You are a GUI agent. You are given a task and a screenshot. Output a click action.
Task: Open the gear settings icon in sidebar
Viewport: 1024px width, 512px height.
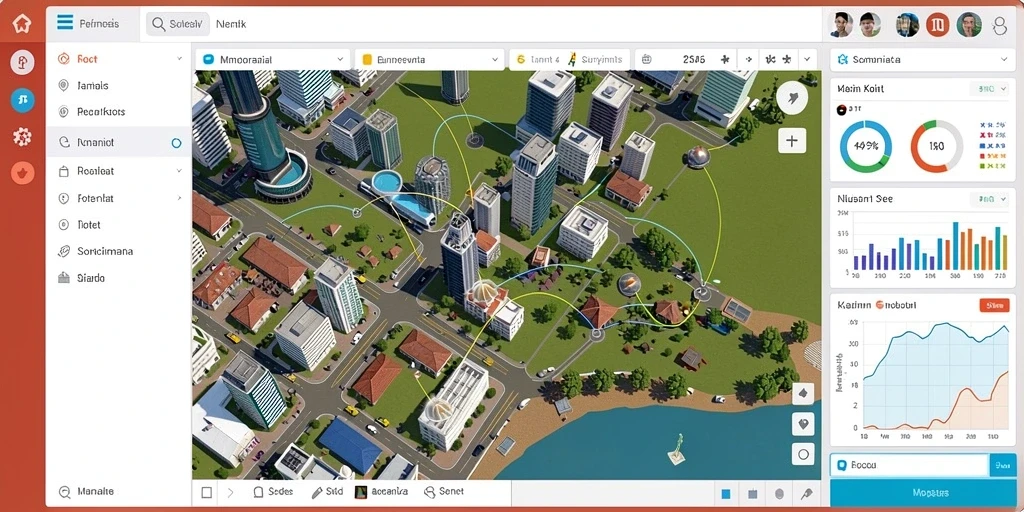pos(22,136)
